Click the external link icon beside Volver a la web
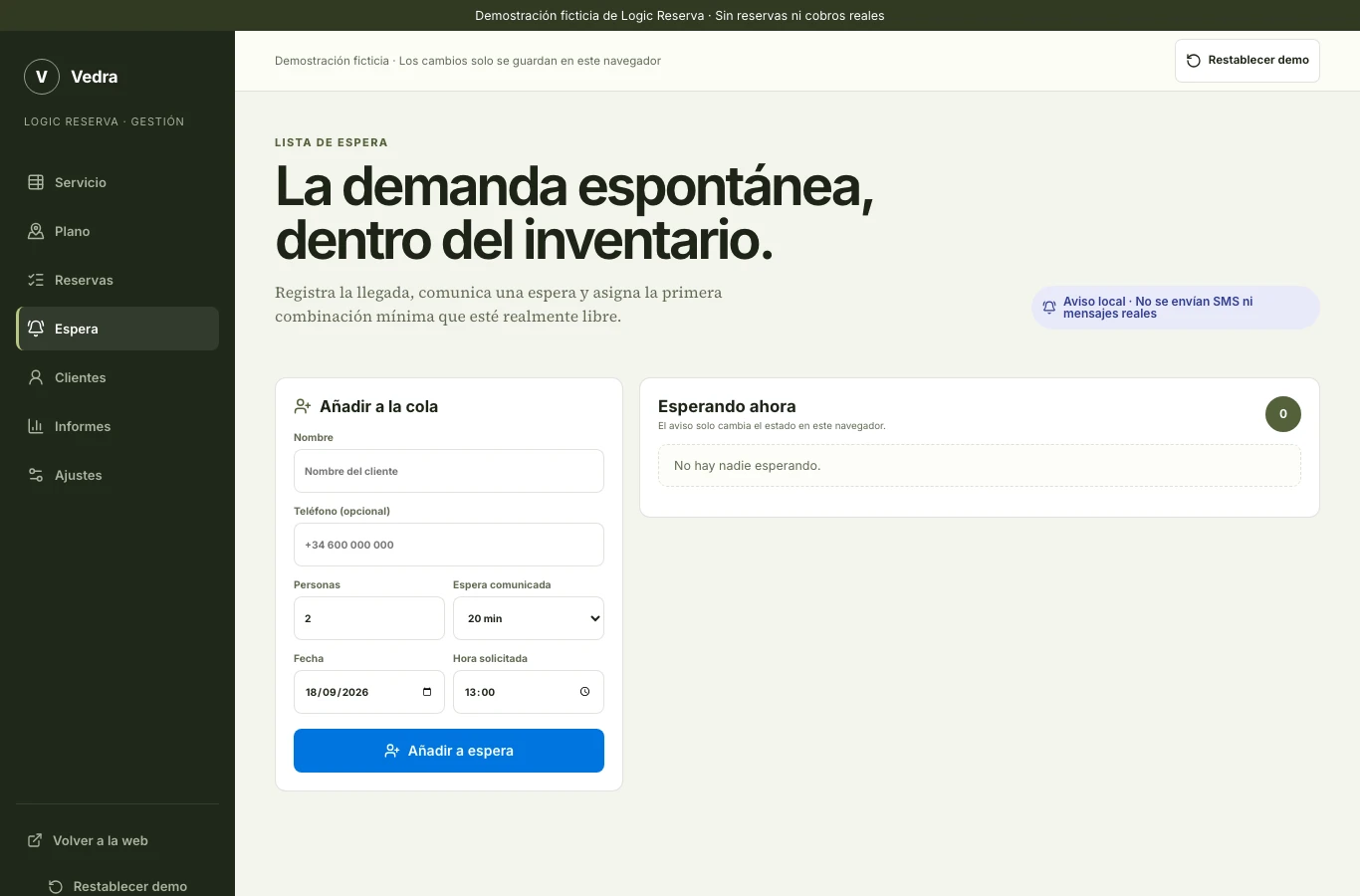Screen dimensions: 1360x896 tap(35, 840)
